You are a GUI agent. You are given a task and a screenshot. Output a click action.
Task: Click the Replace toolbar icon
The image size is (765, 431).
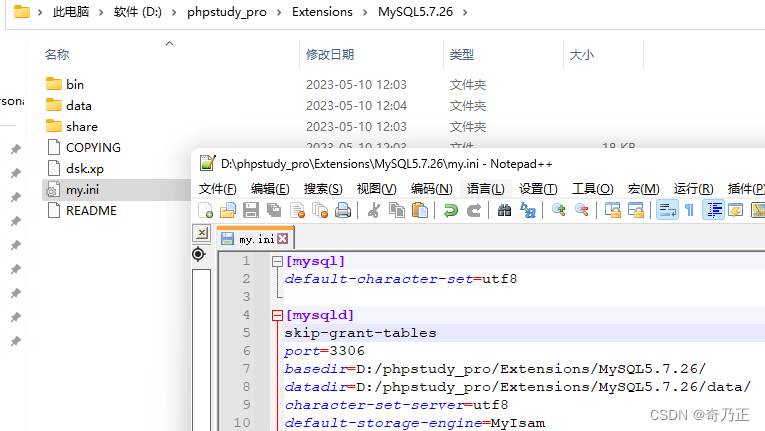coord(528,210)
